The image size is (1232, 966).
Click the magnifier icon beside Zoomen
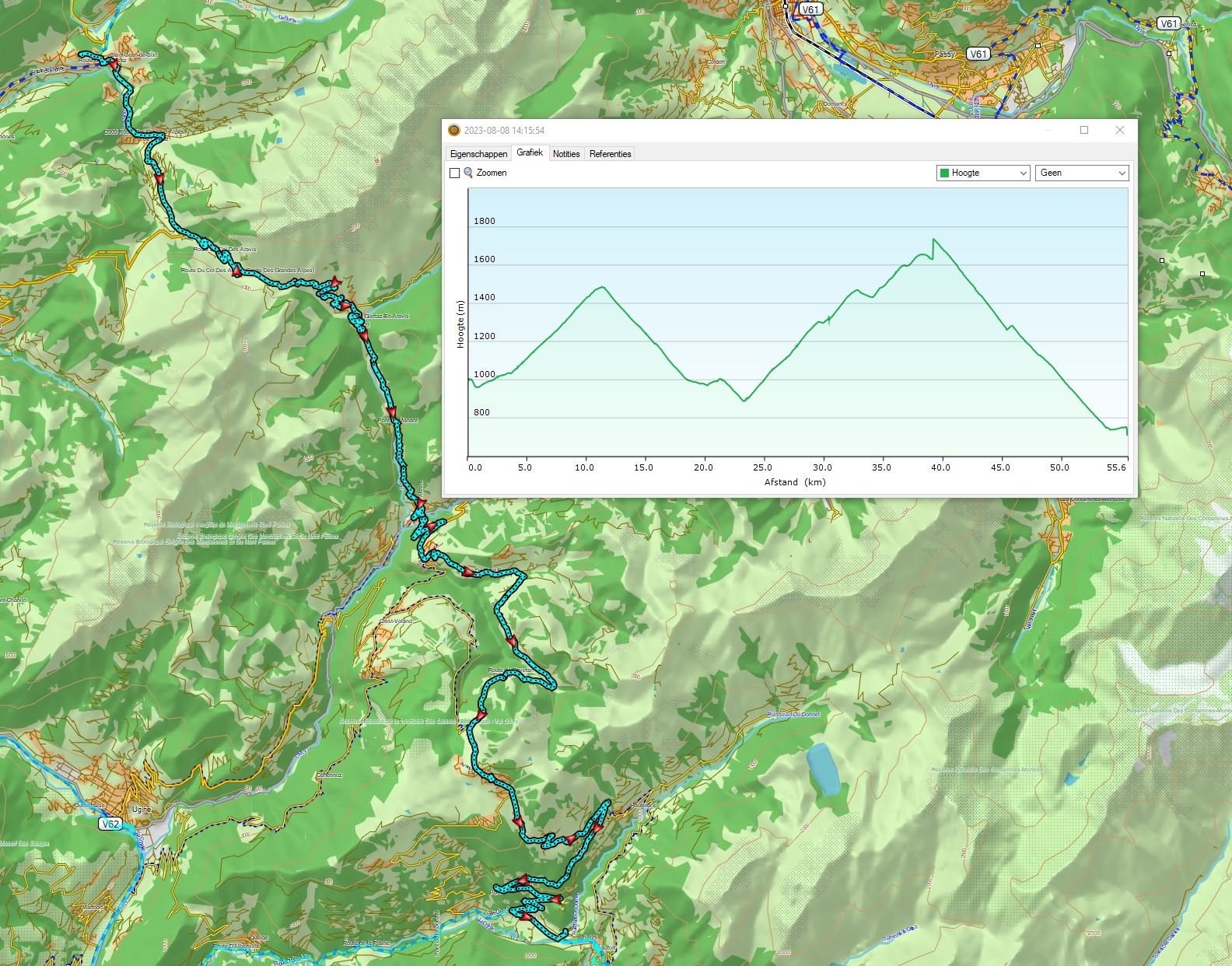(x=468, y=173)
